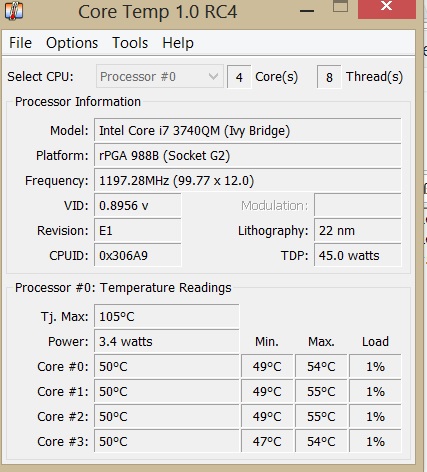Screen dimensions: 427x472
Task: Click the Select CPU dropdown arrow
Action: pyautogui.click(x=213, y=77)
